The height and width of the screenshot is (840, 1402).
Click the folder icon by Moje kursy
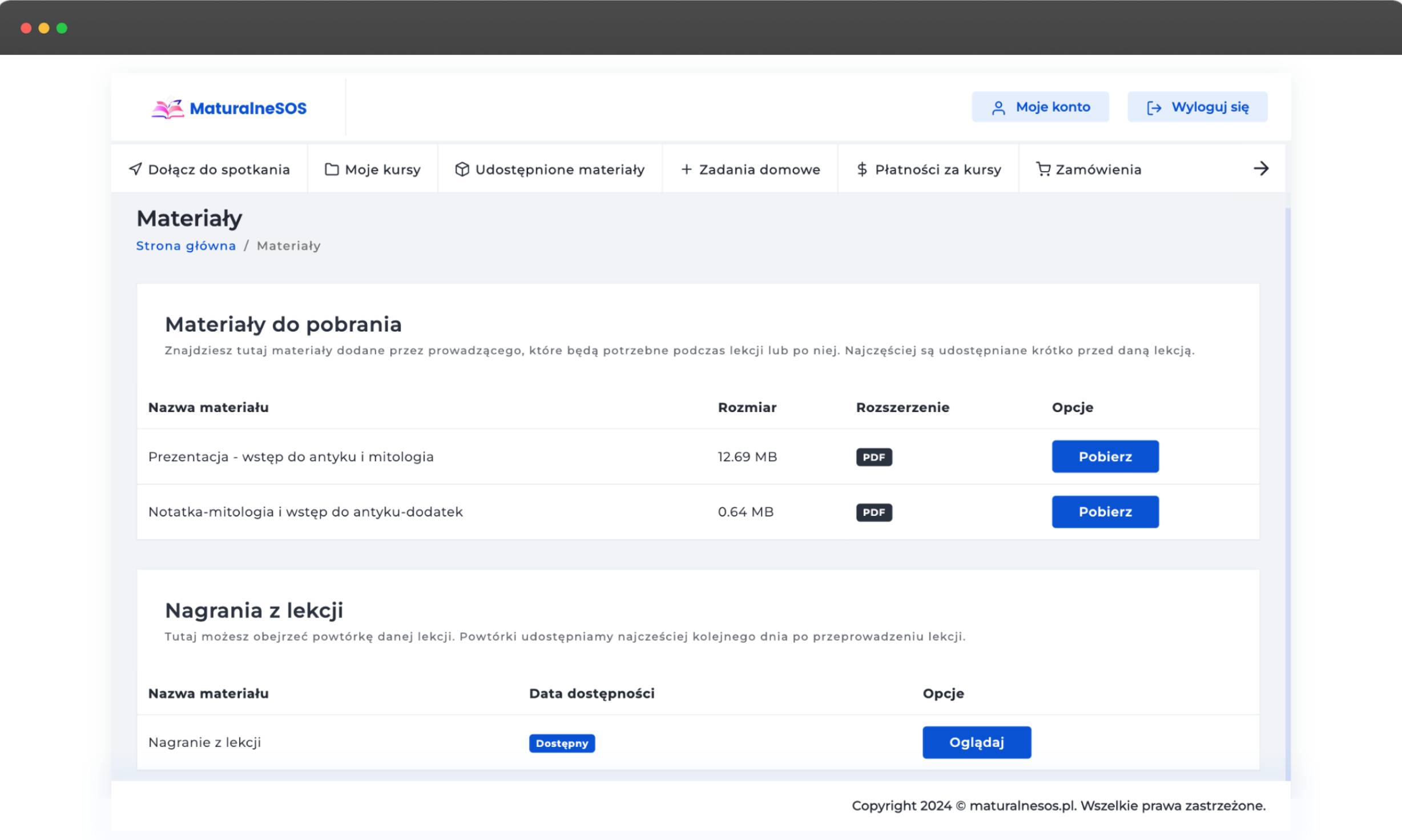tap(332, 169)
